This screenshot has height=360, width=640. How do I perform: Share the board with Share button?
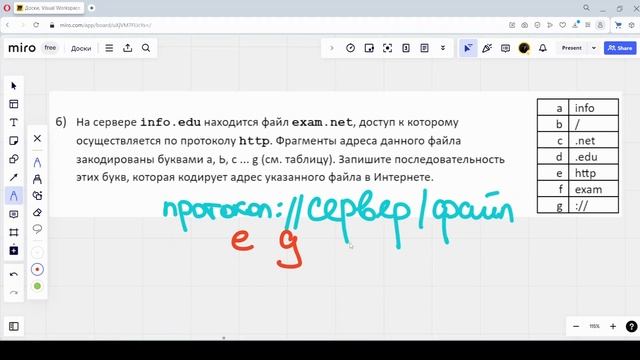pyautogui.click(x=620, y=48)
